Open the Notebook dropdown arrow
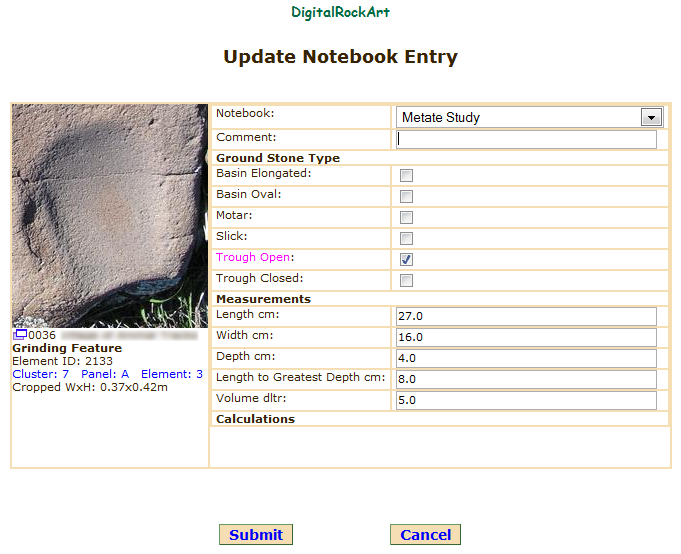Viewport: 681px width, 554px height. click(651, 117)
